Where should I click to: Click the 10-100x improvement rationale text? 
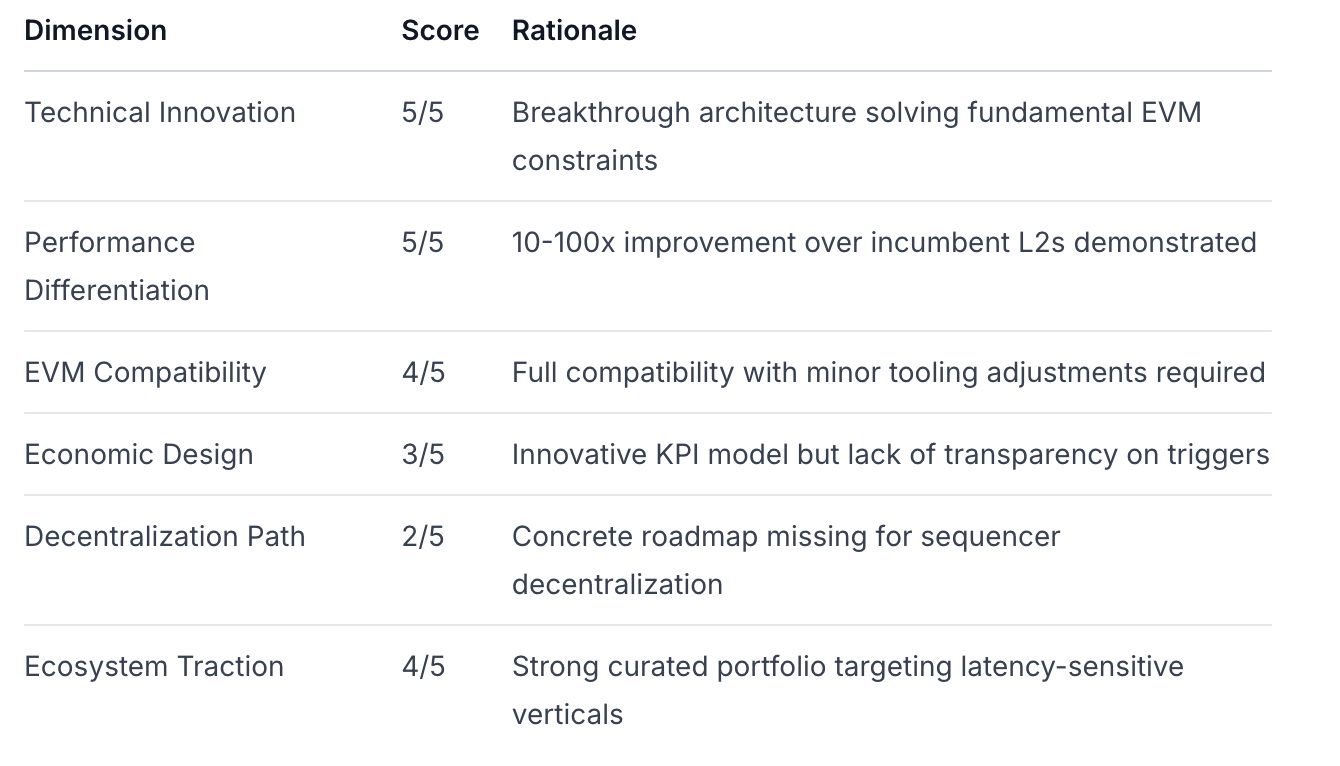884,243
